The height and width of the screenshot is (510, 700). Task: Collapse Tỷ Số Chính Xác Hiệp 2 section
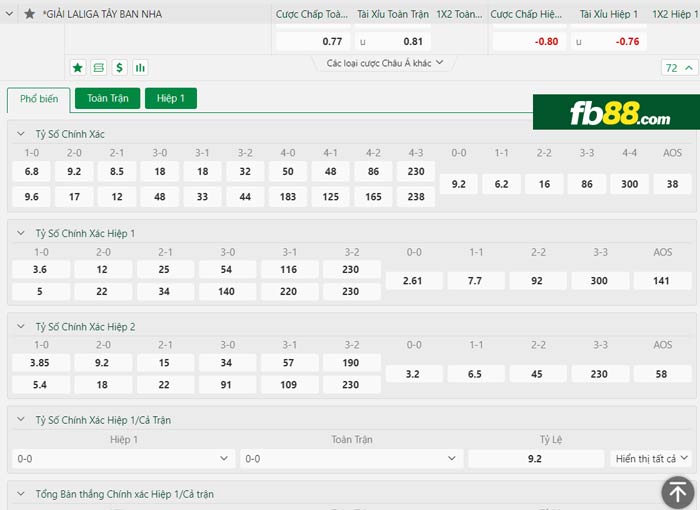click(x=21, y=326)
